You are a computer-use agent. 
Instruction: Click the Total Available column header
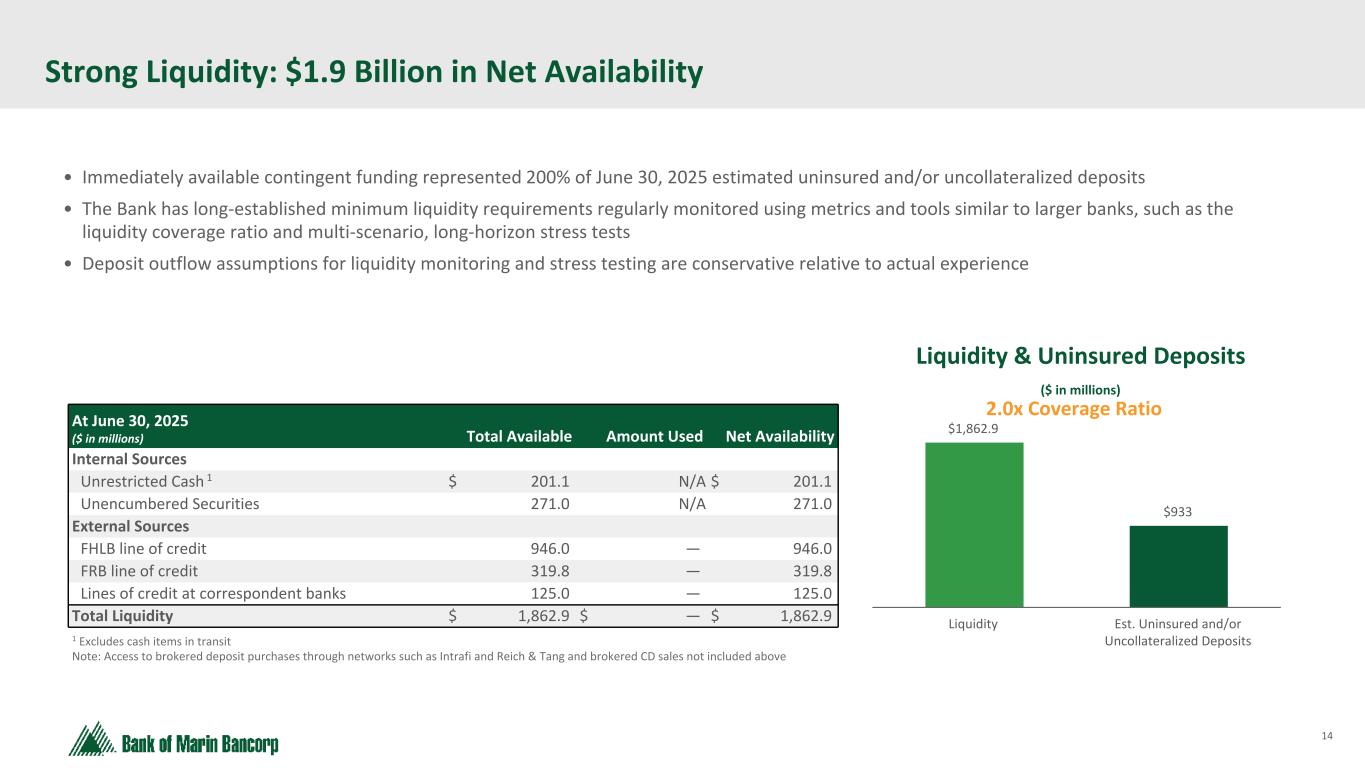519,436
